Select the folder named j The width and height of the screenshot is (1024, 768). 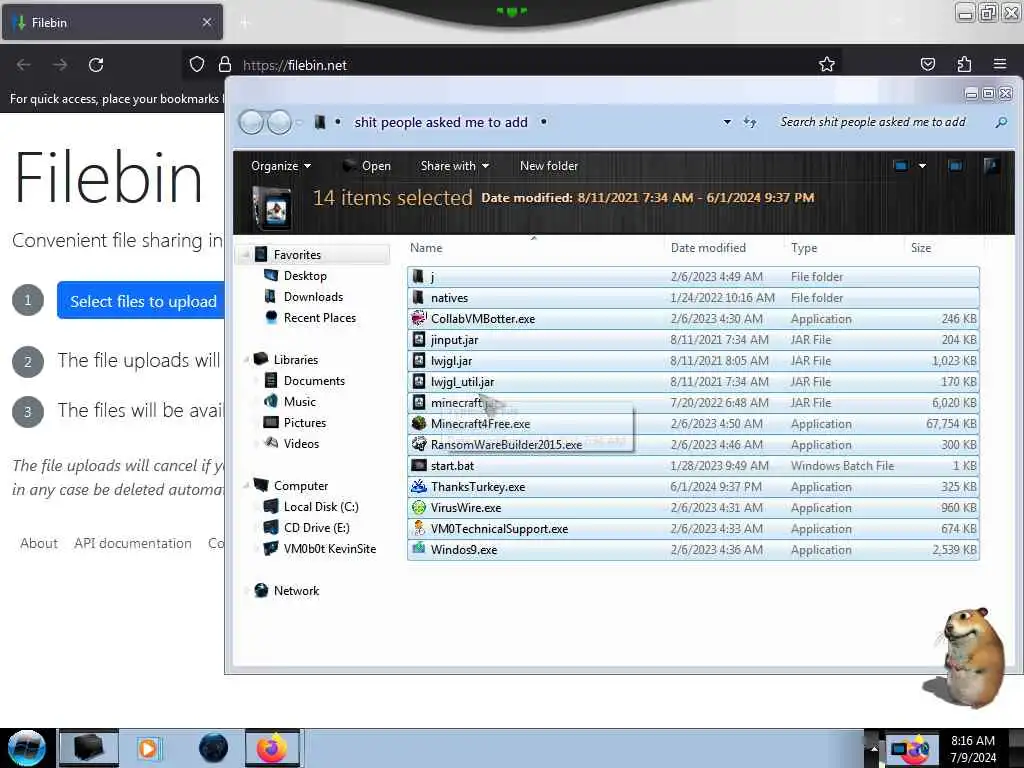point(693,276)
